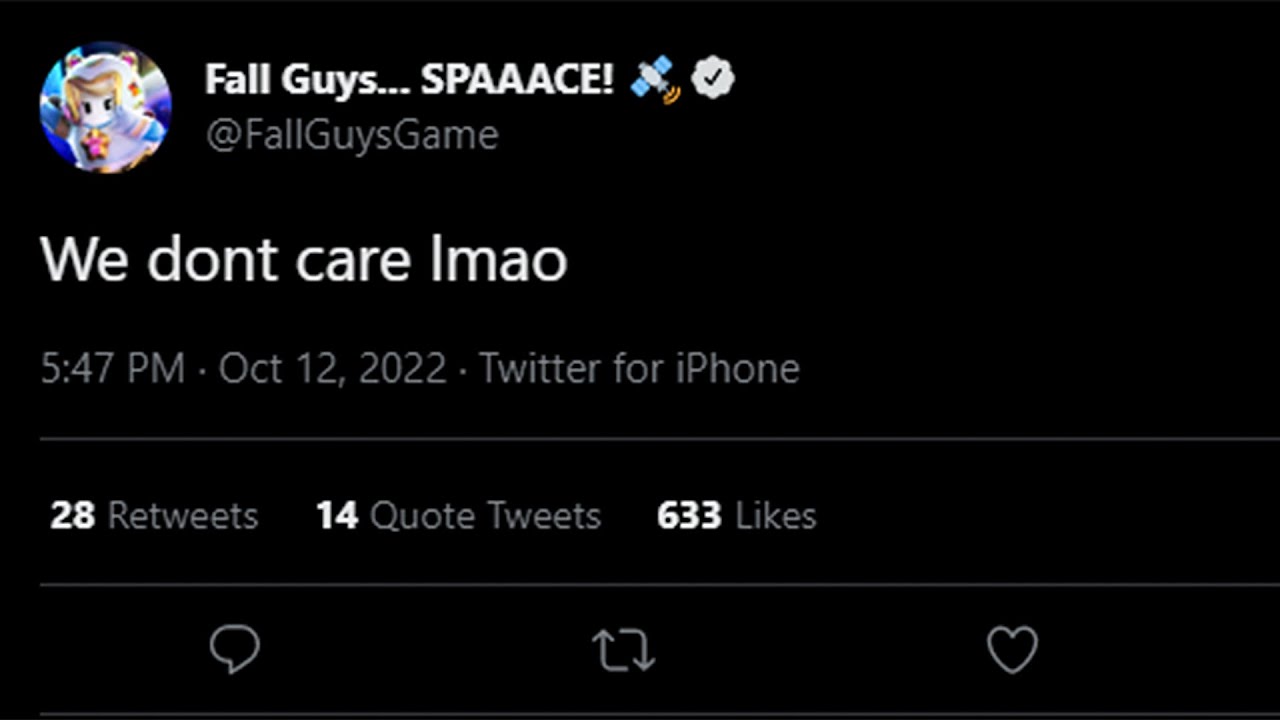Click the verified checkmark badge
The image size is (1280, 720).
coord(713,79)
